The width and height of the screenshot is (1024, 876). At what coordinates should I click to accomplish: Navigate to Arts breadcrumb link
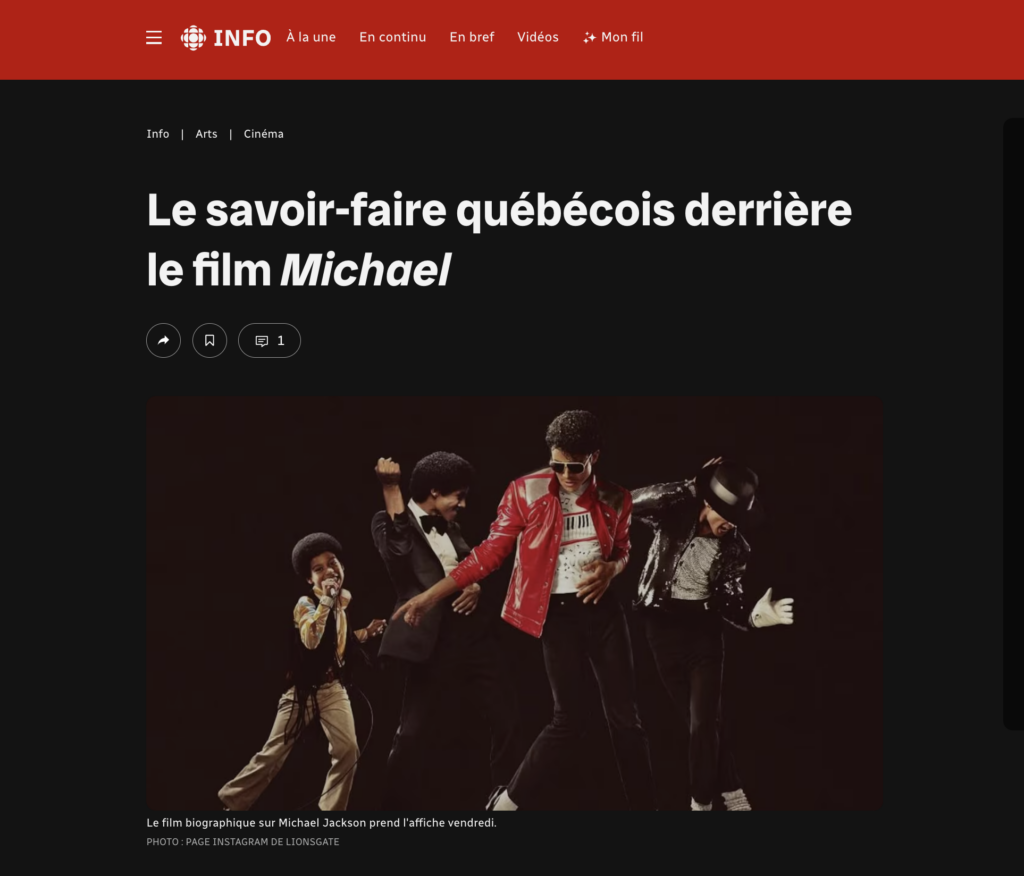[206, 134]
